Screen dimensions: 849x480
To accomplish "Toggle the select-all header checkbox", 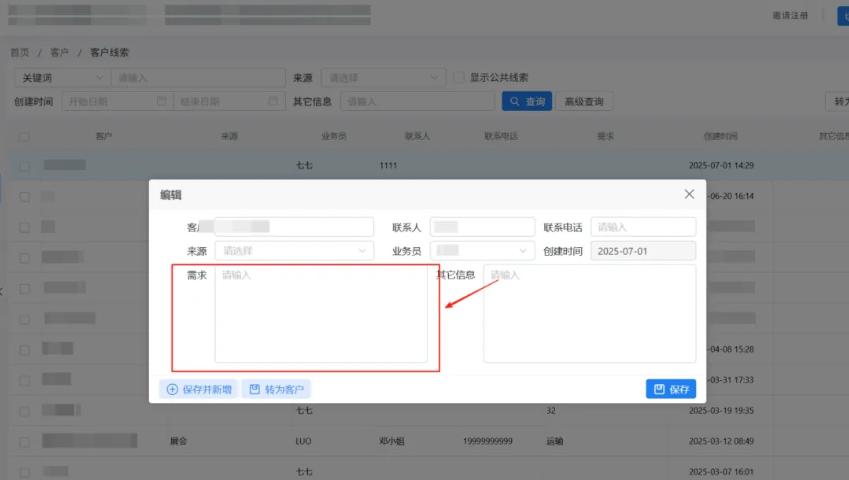I will [24, 136].
